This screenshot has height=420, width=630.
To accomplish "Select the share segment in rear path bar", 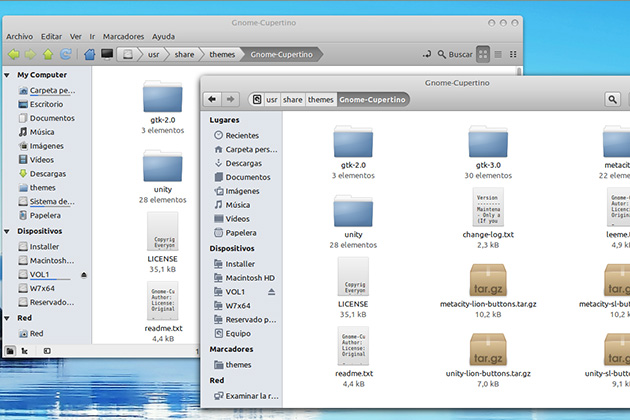I will coord(184,54).
